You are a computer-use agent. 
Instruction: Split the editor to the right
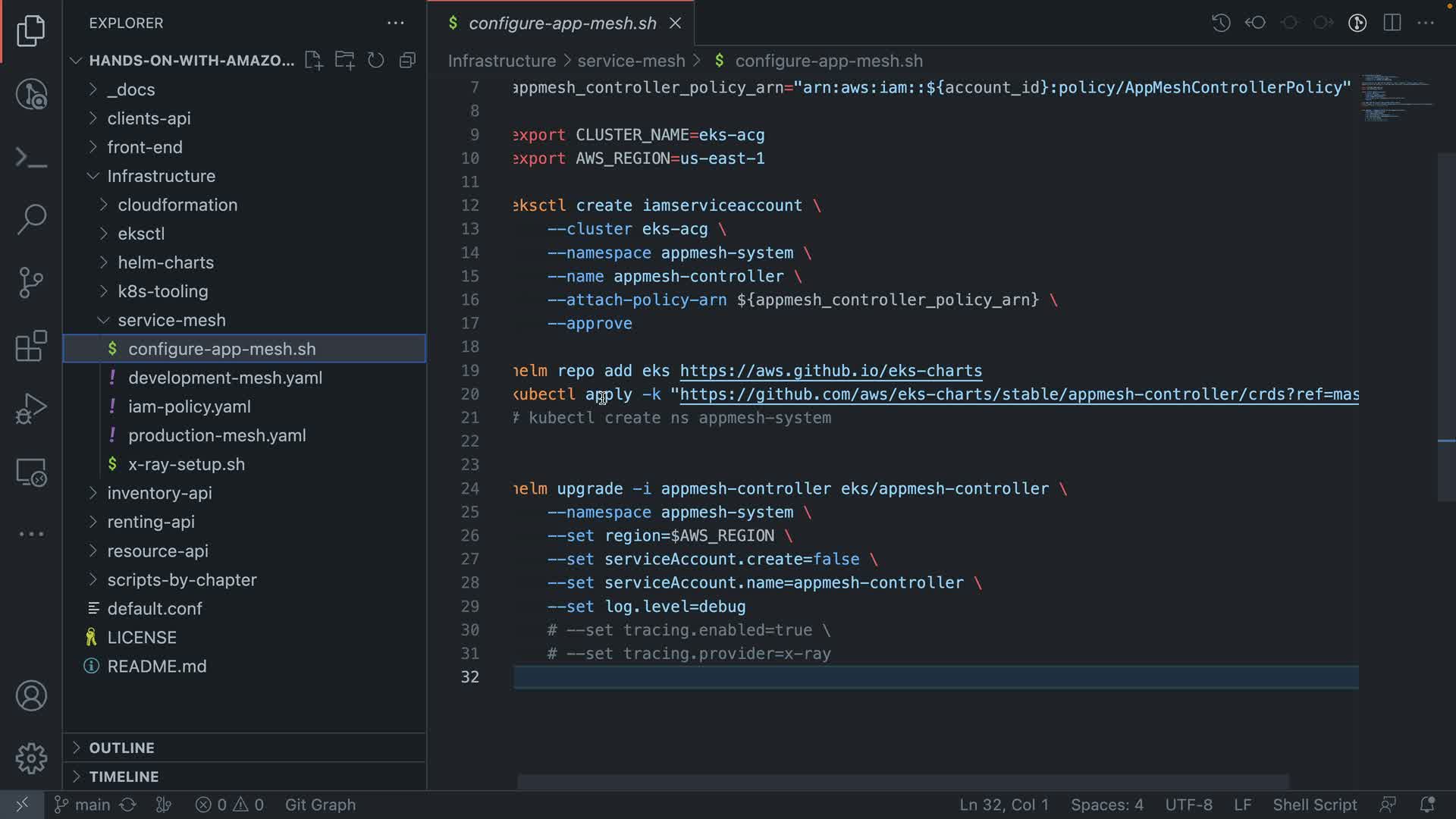pyautogui.click(x=1392, y=23)
